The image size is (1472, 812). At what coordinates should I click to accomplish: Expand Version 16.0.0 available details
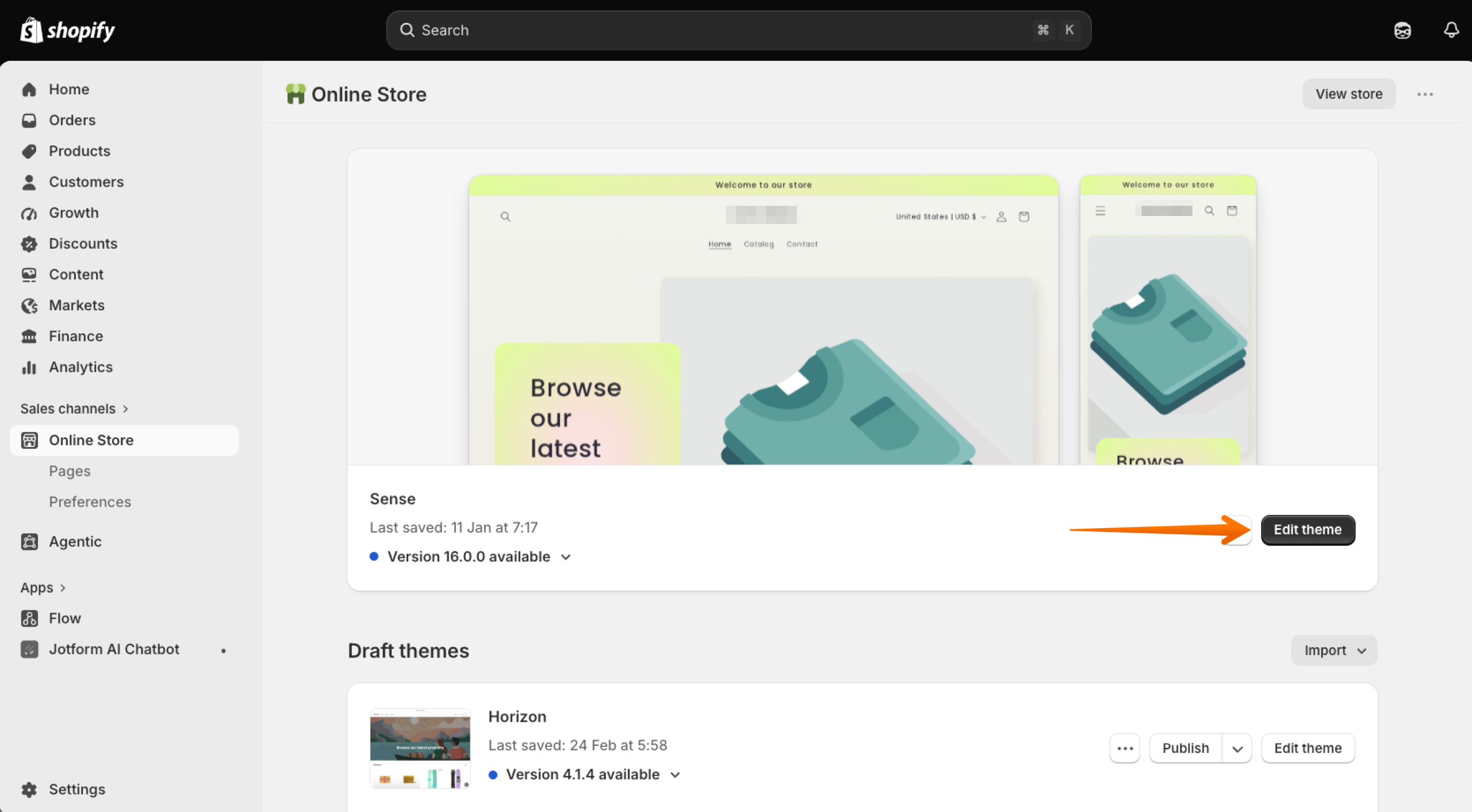pyautogui.click(x=471, y=556)
